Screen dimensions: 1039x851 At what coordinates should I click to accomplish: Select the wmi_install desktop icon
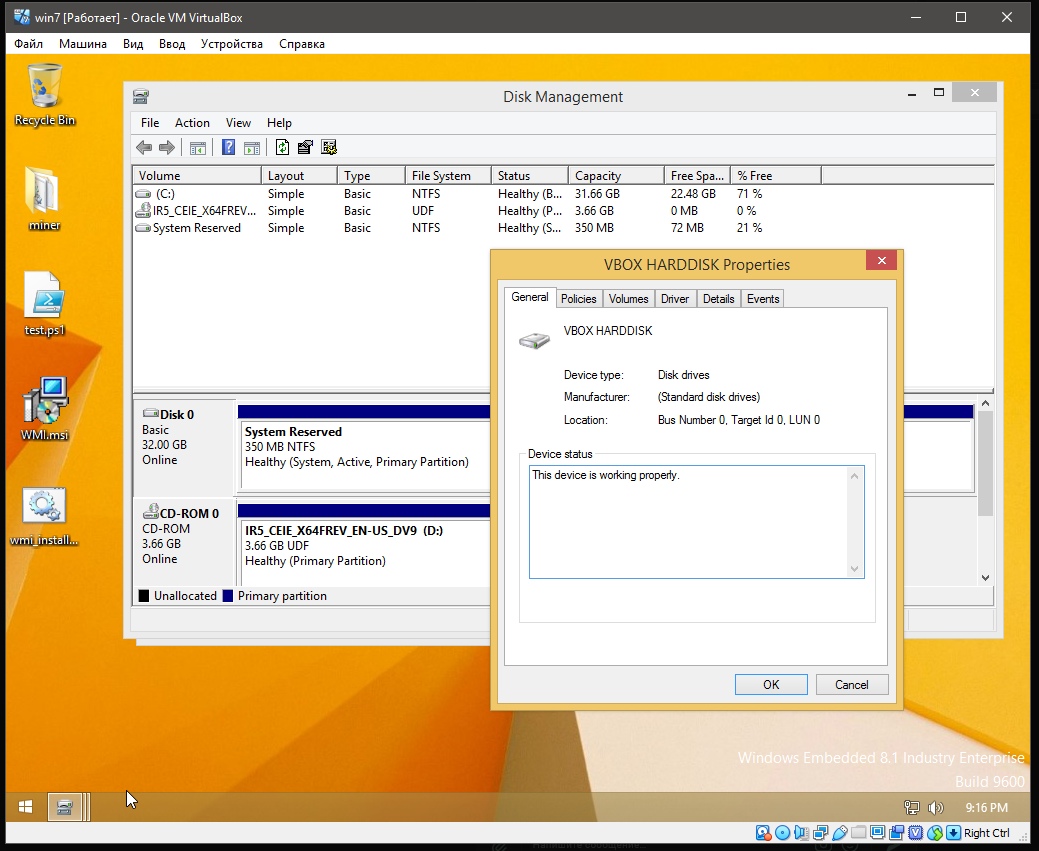[x=44, y=517]
